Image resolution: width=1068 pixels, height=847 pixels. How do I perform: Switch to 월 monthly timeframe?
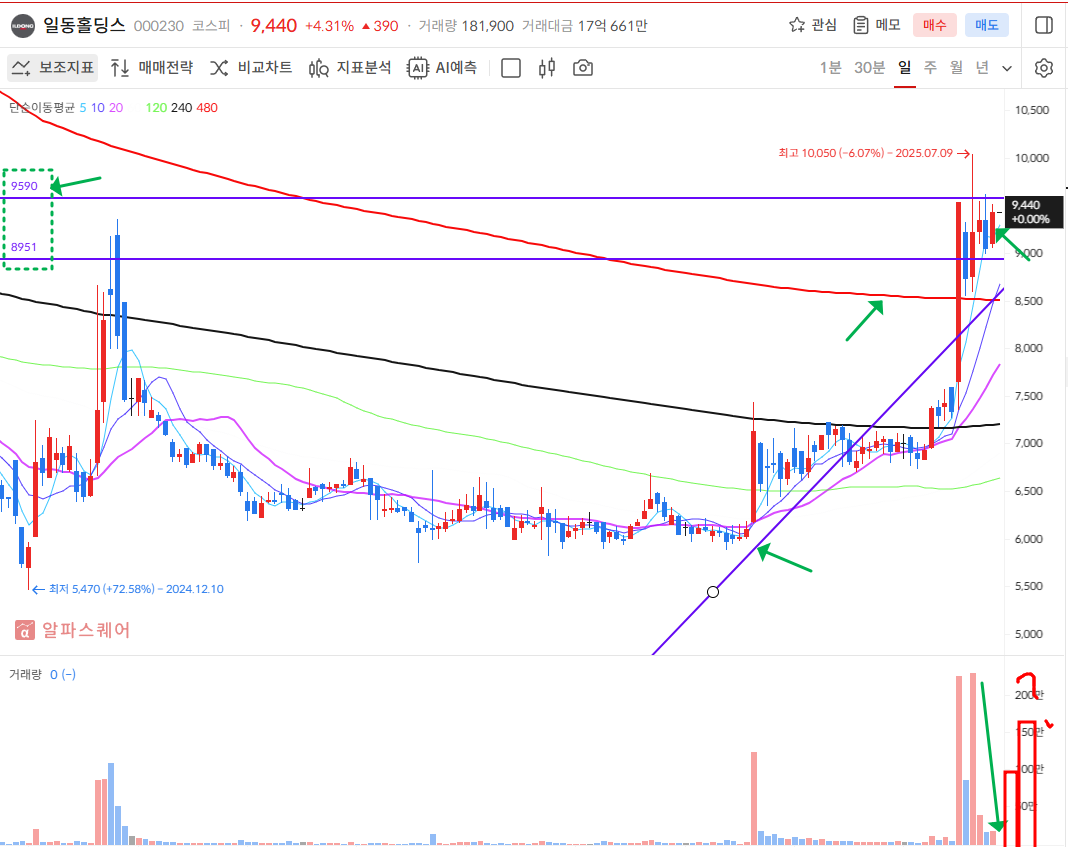(x=956, y=67)
